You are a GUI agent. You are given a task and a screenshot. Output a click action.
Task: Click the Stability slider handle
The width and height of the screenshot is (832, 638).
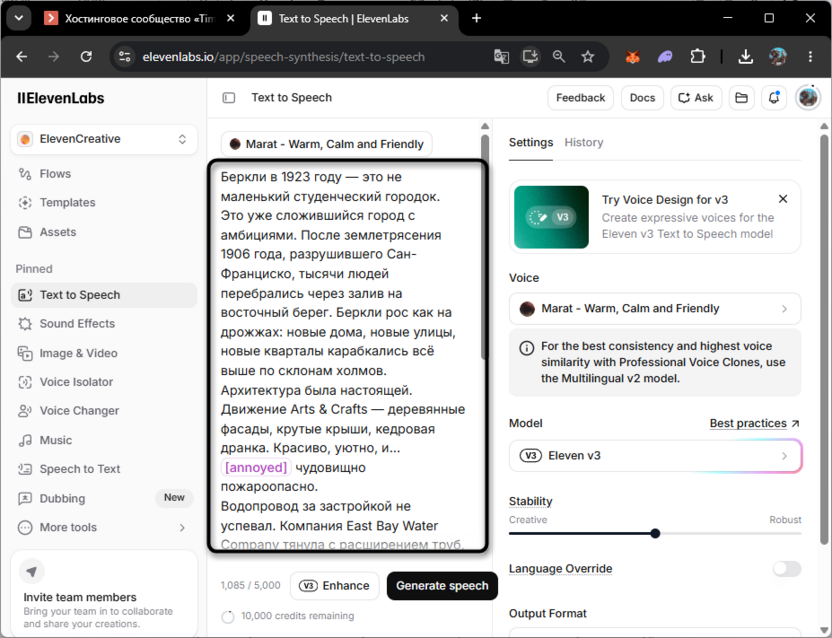point(655,533)
